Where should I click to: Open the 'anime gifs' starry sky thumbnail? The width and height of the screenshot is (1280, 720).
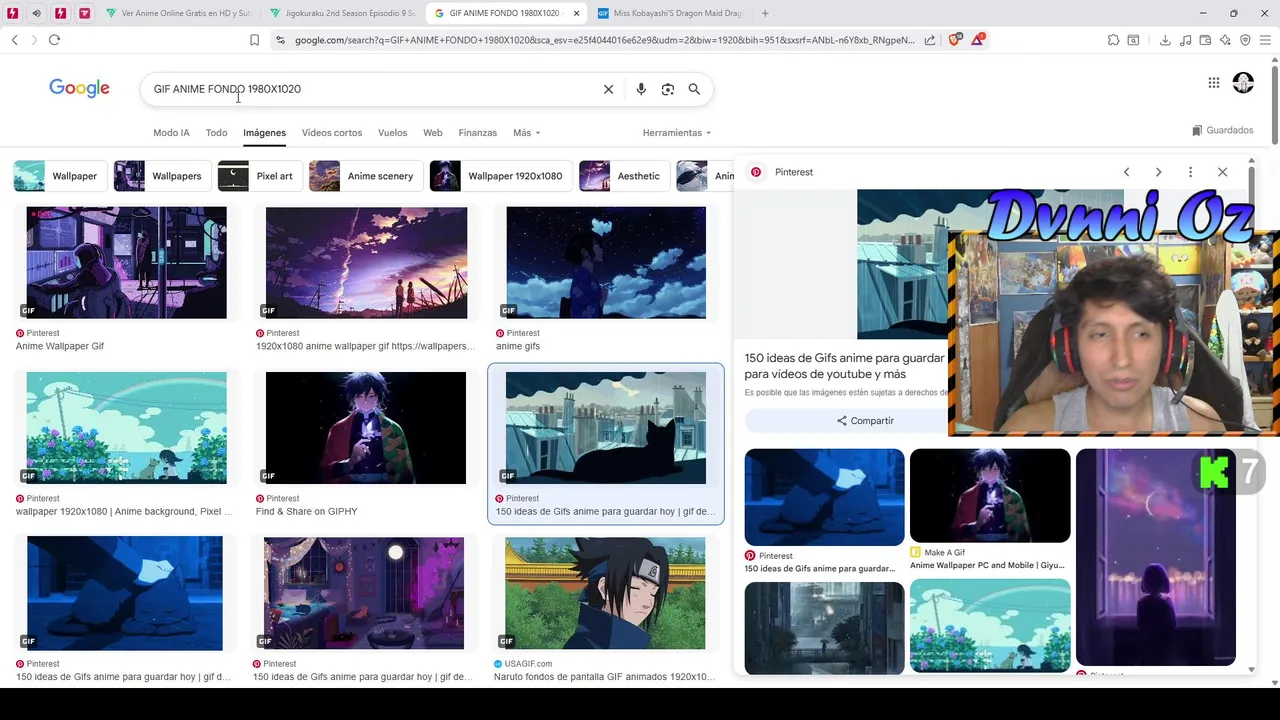(x=606, y=263)
